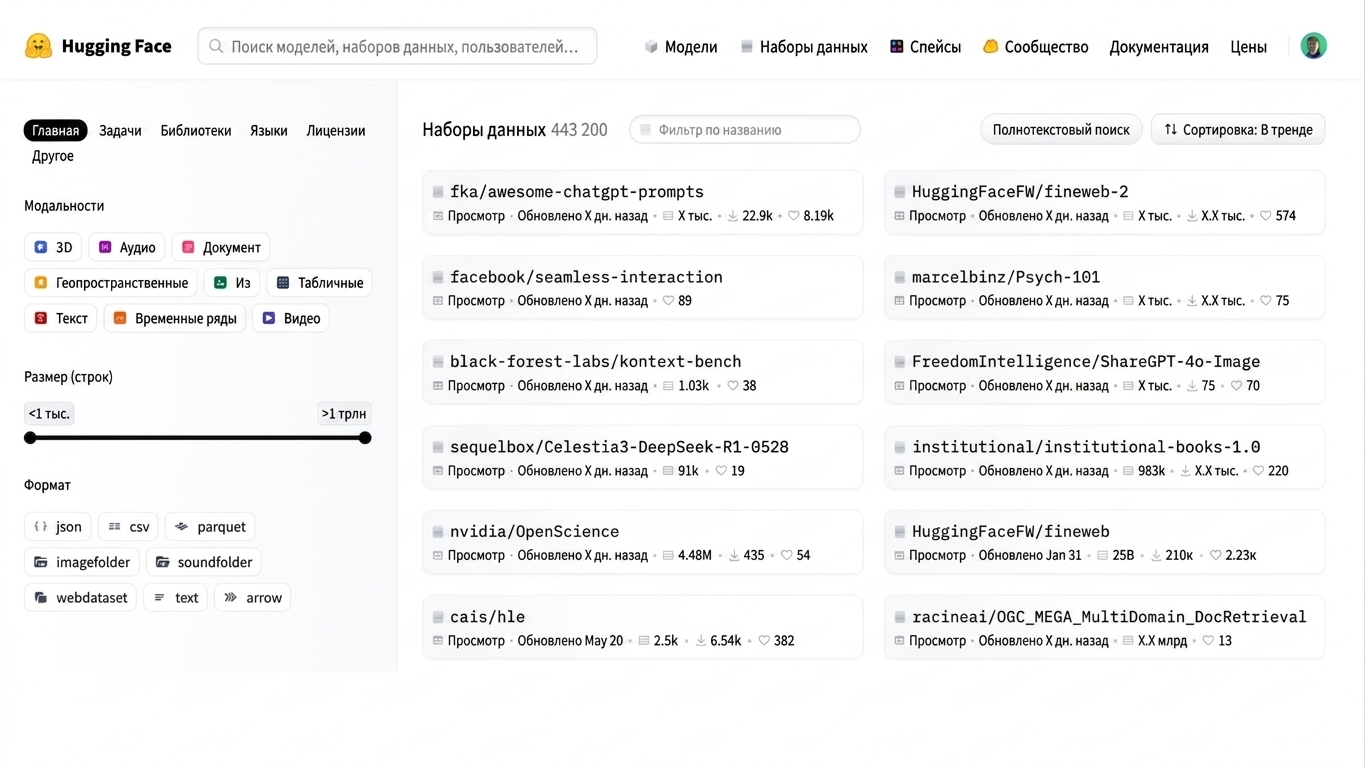Screen dimensions: 1365x768
Task: Click the imagefolder folder icon
Action: pyautogui.click(x=41, y=562)
